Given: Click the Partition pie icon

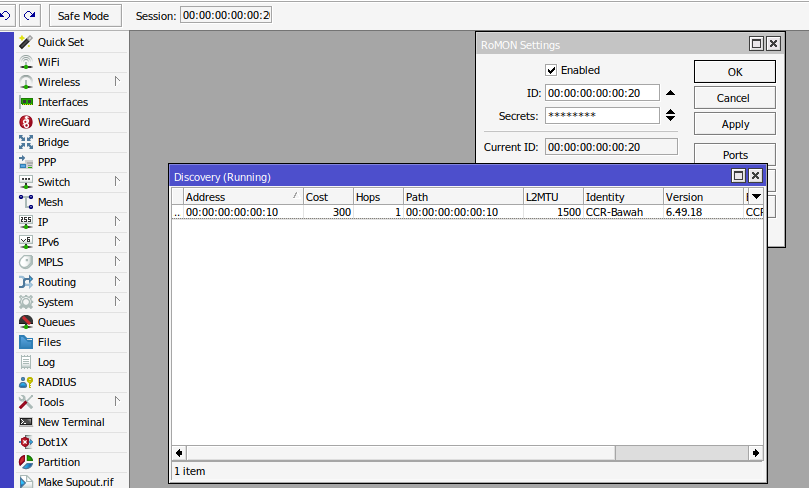Looking at the screenshot, I should click(x=26, y=462).
